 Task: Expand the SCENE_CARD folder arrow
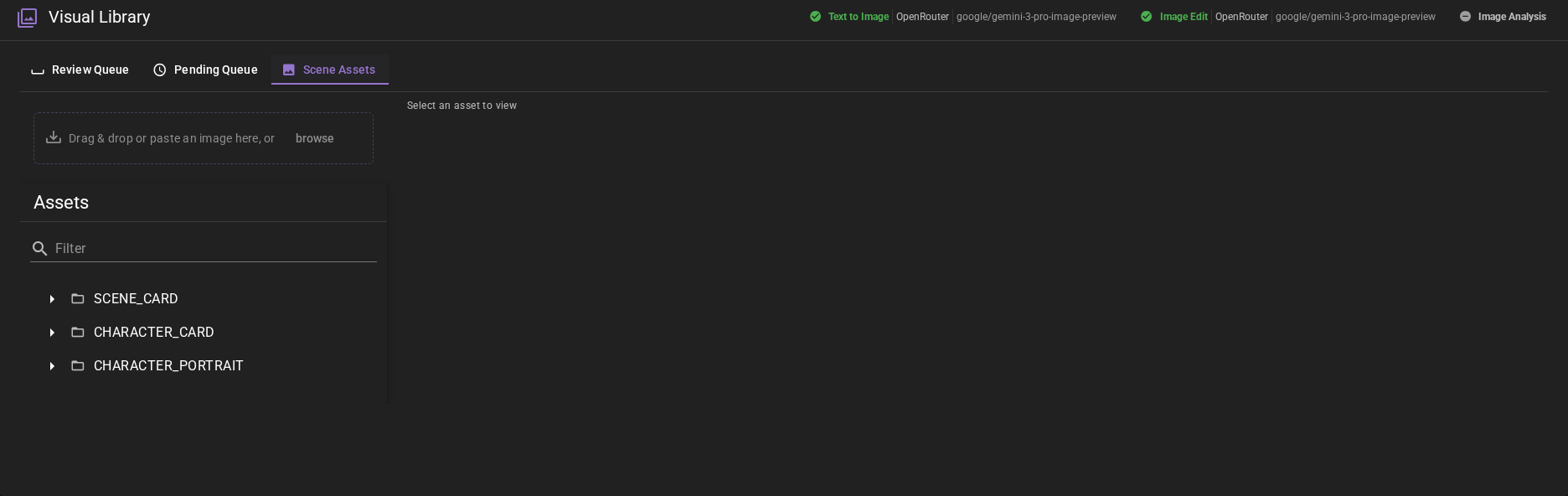(52, 299)
